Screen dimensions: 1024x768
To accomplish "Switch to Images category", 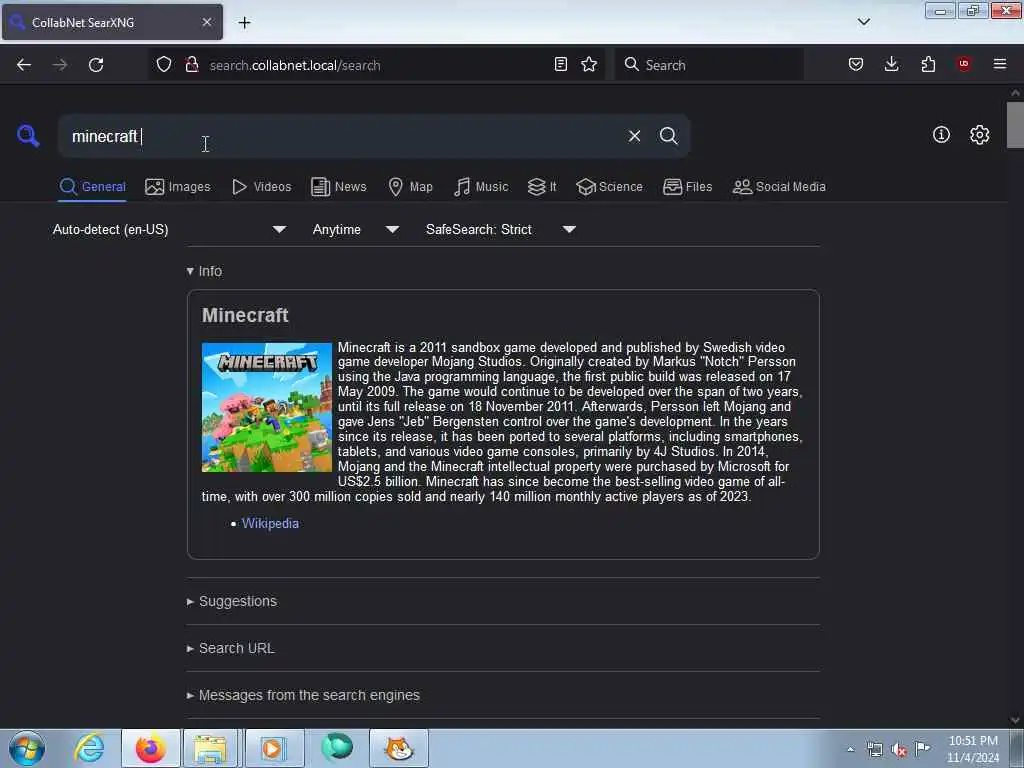I will [178, 187].
